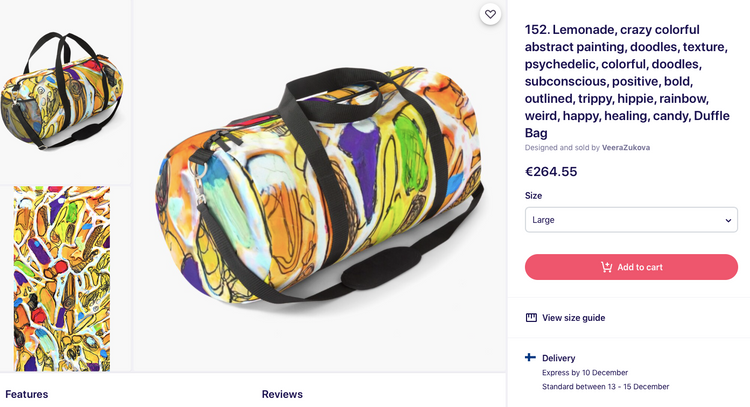Click the €264.55 price
The height and width of the screenshot is (407, 750).
[551, 171]
